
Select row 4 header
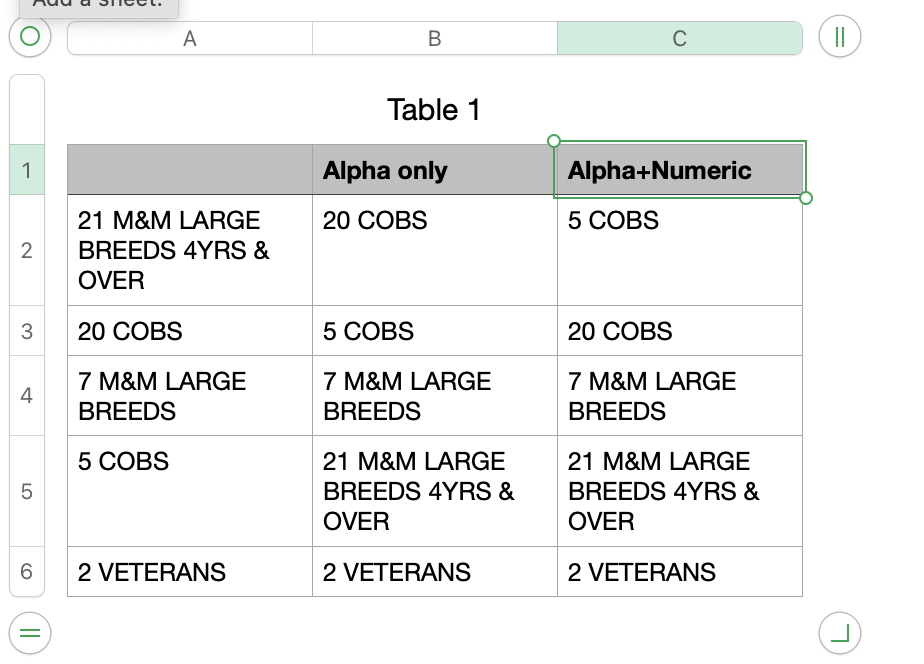(27, 395)
